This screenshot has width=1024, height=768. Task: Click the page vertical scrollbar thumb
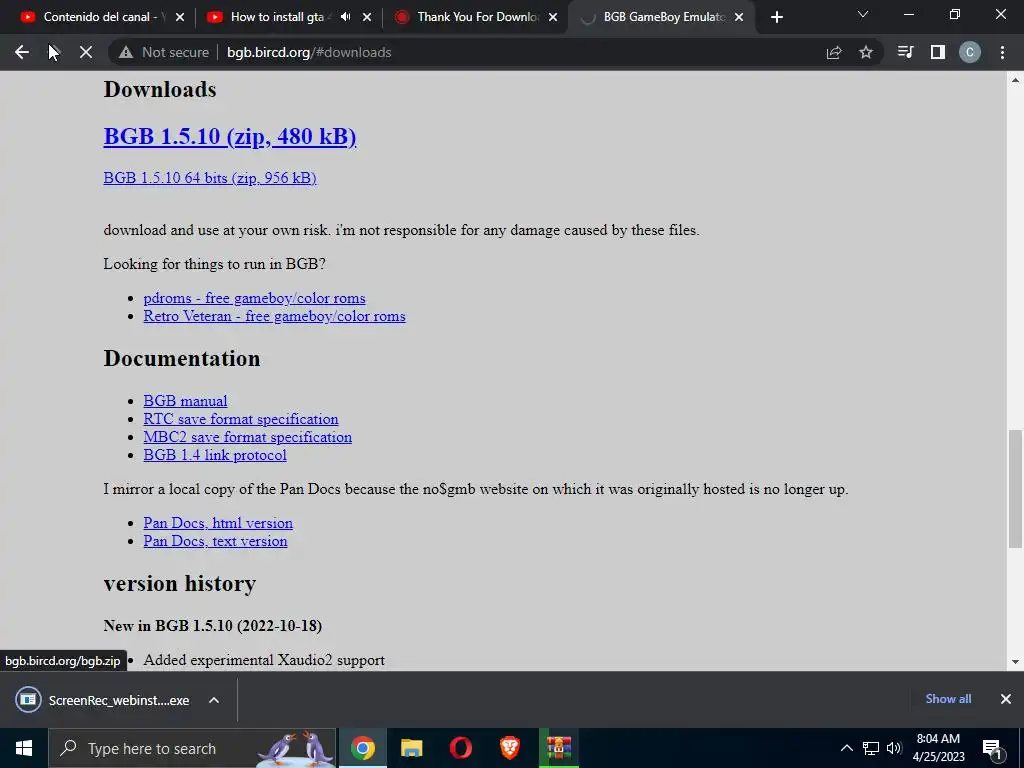(1015, 488)
